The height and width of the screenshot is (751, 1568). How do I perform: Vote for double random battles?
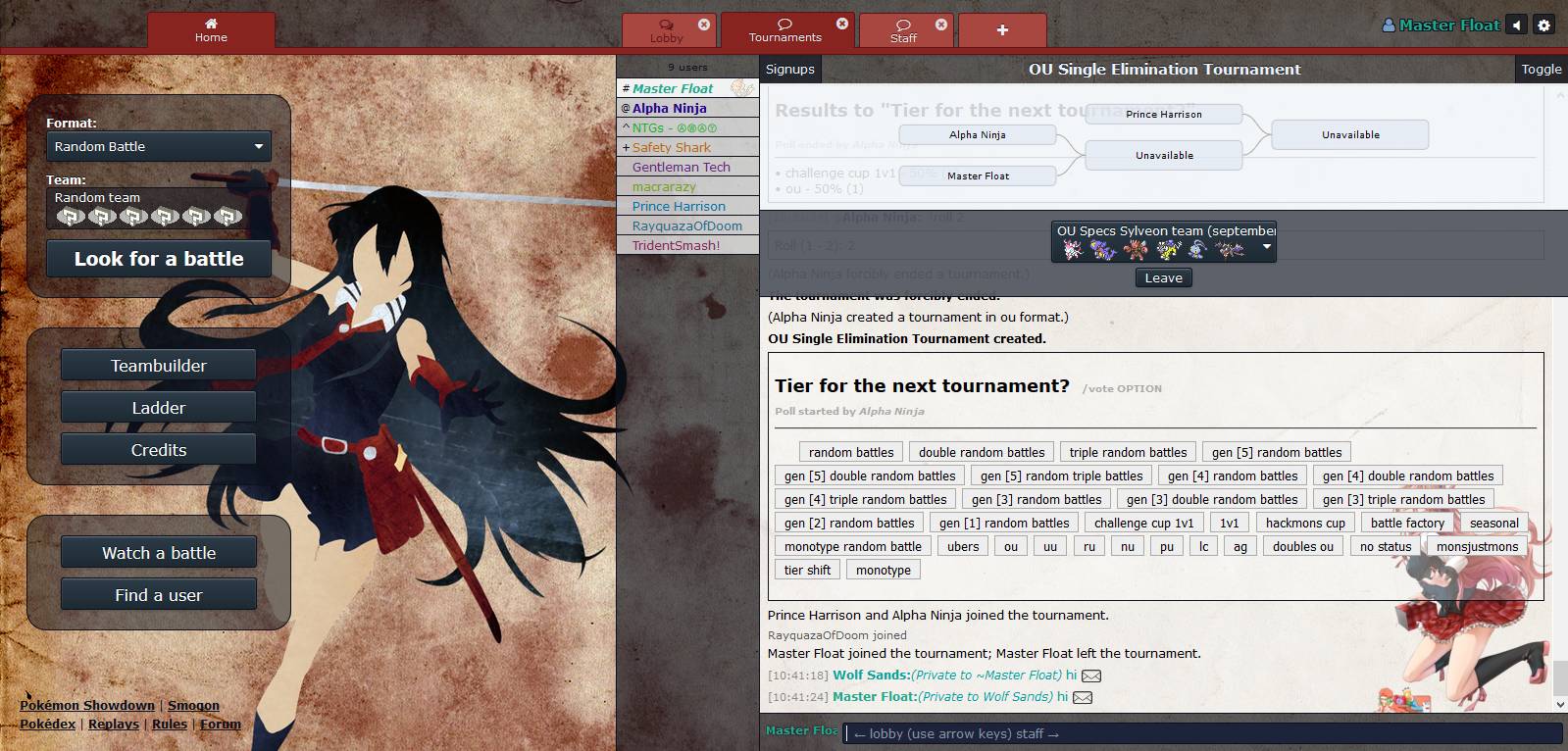[982, 452]
